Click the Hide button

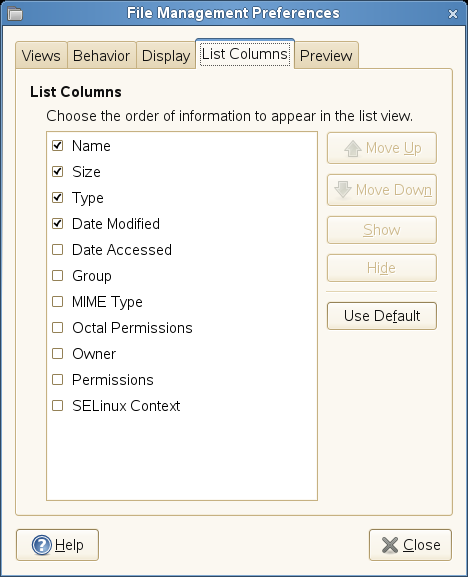pos(382,268)
